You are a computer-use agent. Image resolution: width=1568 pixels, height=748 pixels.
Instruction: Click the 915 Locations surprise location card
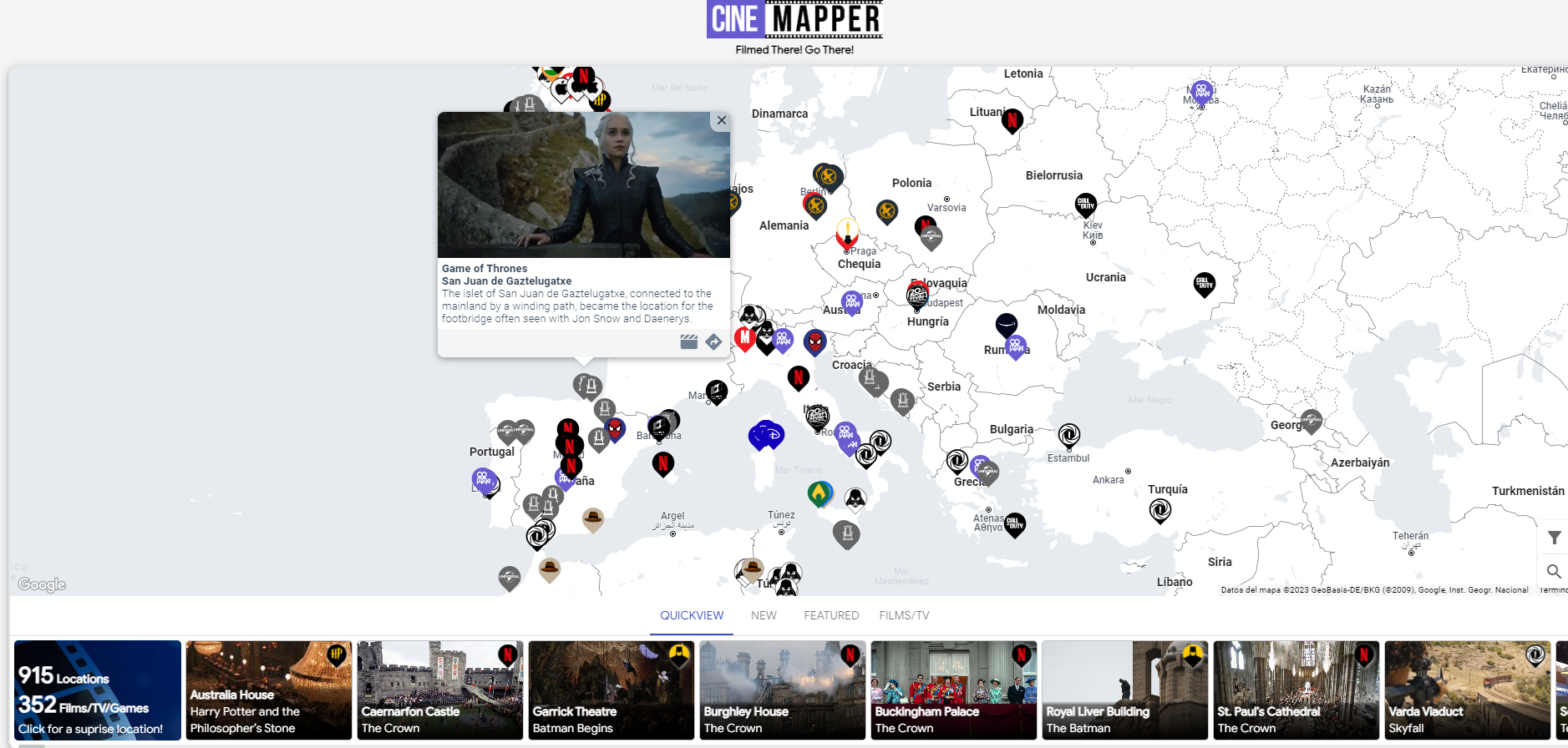[x=98, y=690]
